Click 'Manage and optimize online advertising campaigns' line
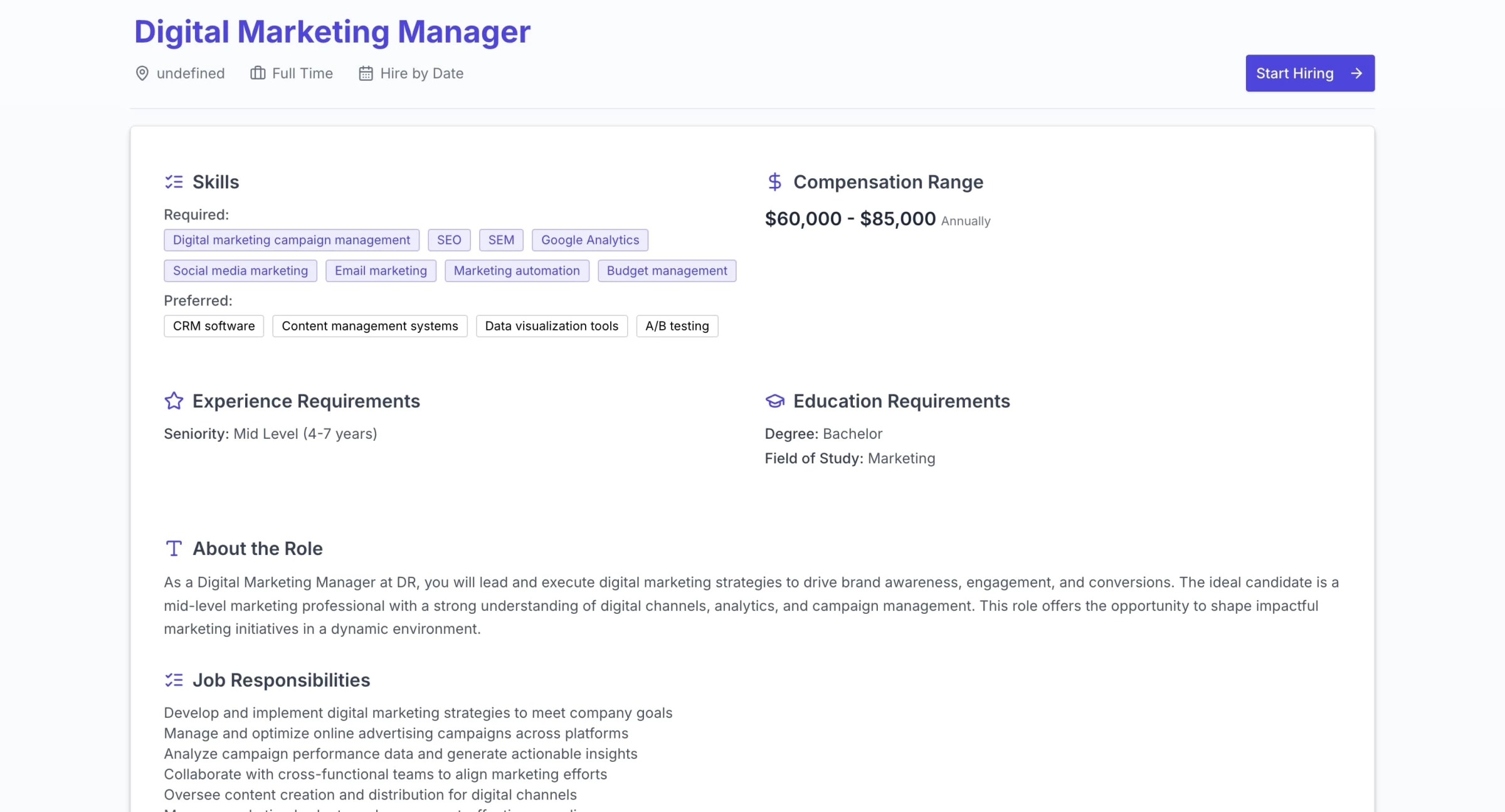Image resolution: width=1505 pixels, height=812 pixels. click(x=396, y=733)
